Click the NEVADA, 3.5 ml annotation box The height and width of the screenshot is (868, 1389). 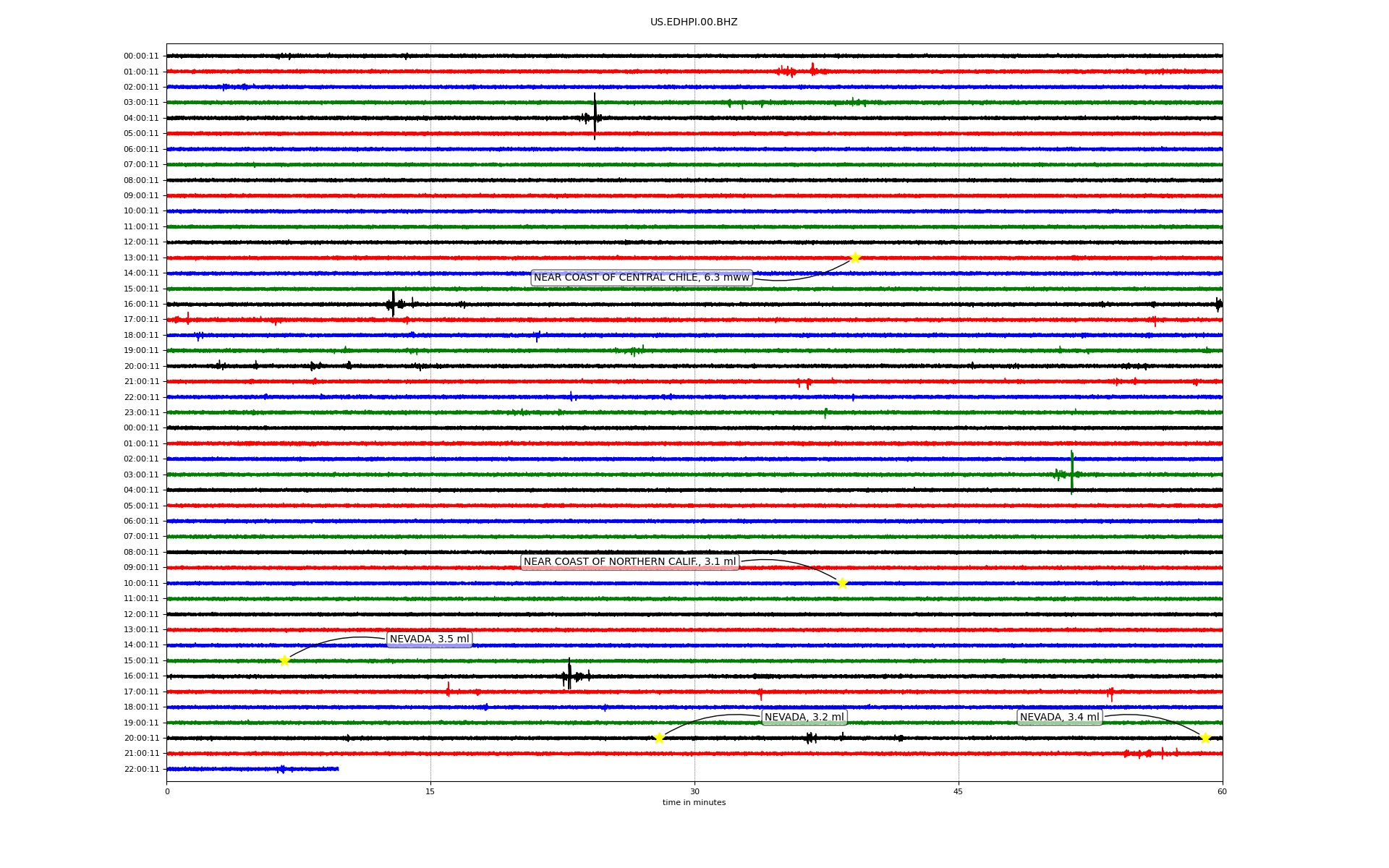[429, 639]
